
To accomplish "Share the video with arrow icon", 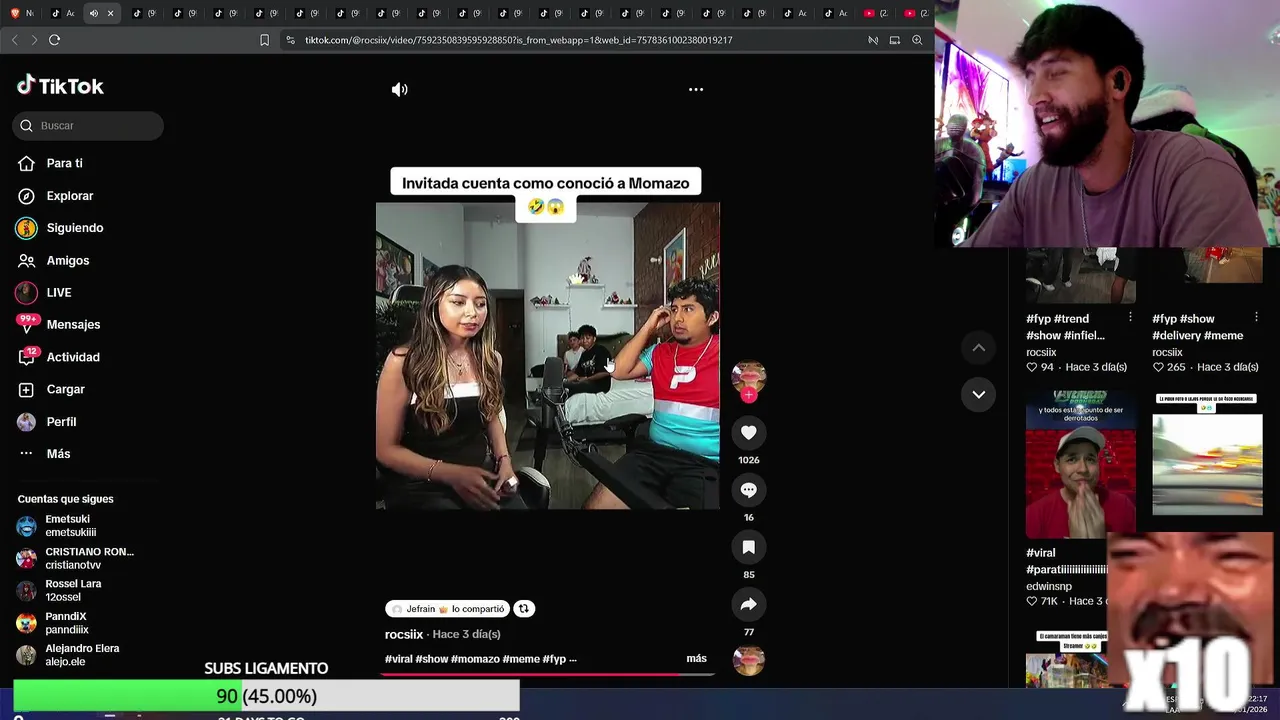I will (x=748, y=604).
